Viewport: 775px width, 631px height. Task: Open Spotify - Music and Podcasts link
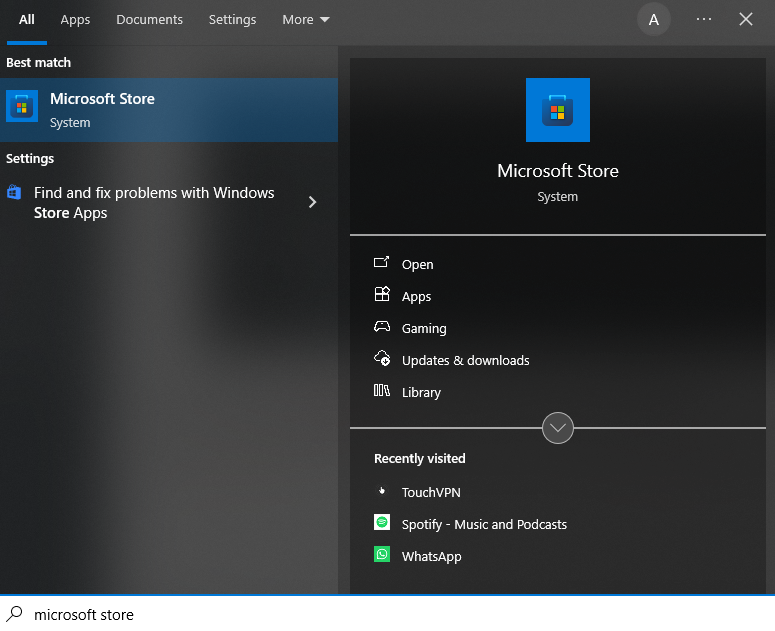(x=484, y=524)
